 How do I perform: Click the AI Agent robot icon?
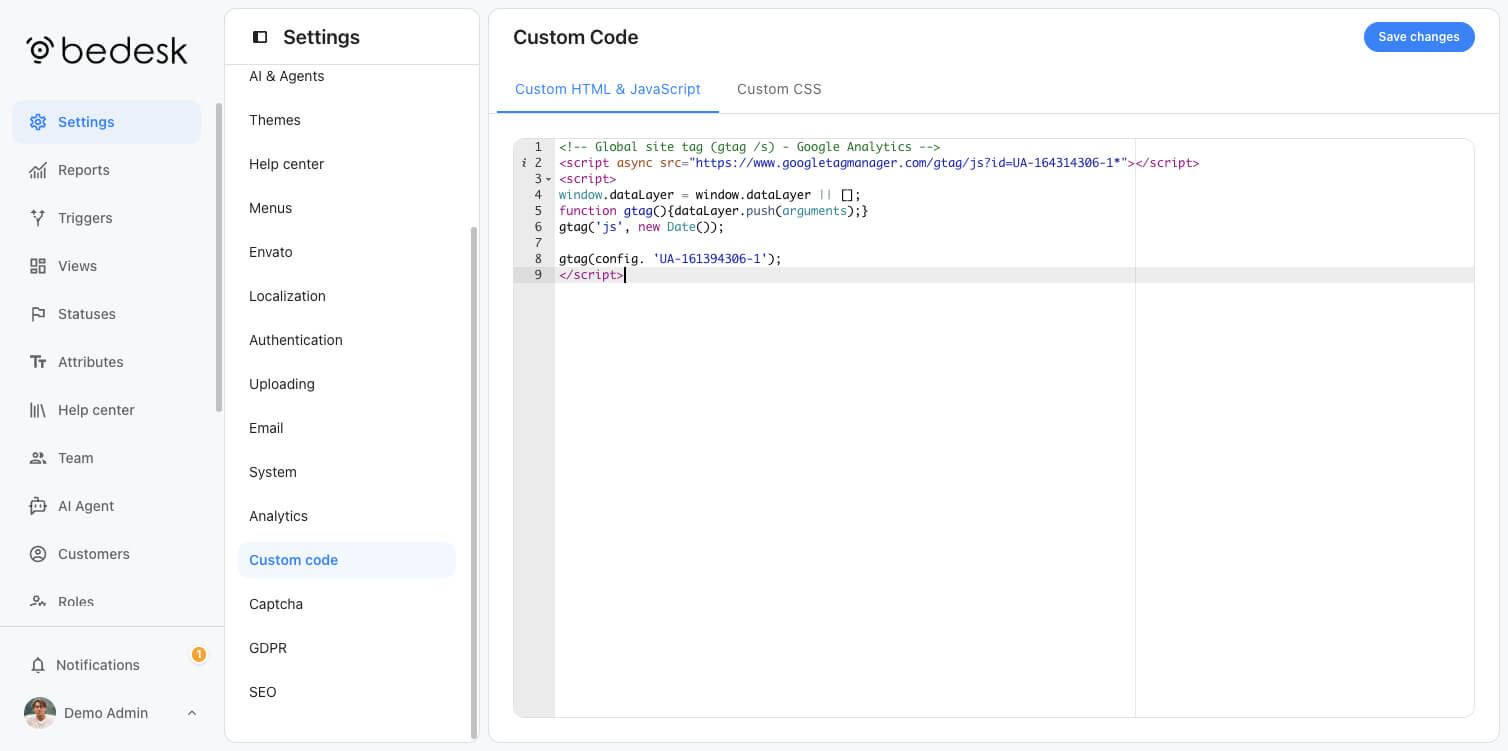tap(38, 506)
